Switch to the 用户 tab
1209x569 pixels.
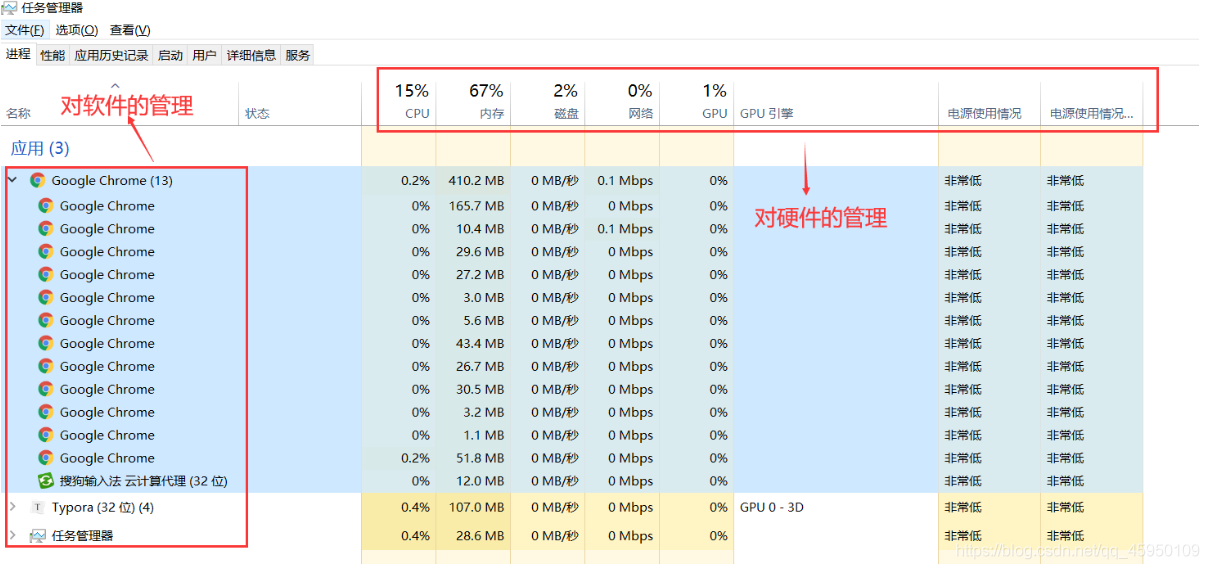(204, 56)
